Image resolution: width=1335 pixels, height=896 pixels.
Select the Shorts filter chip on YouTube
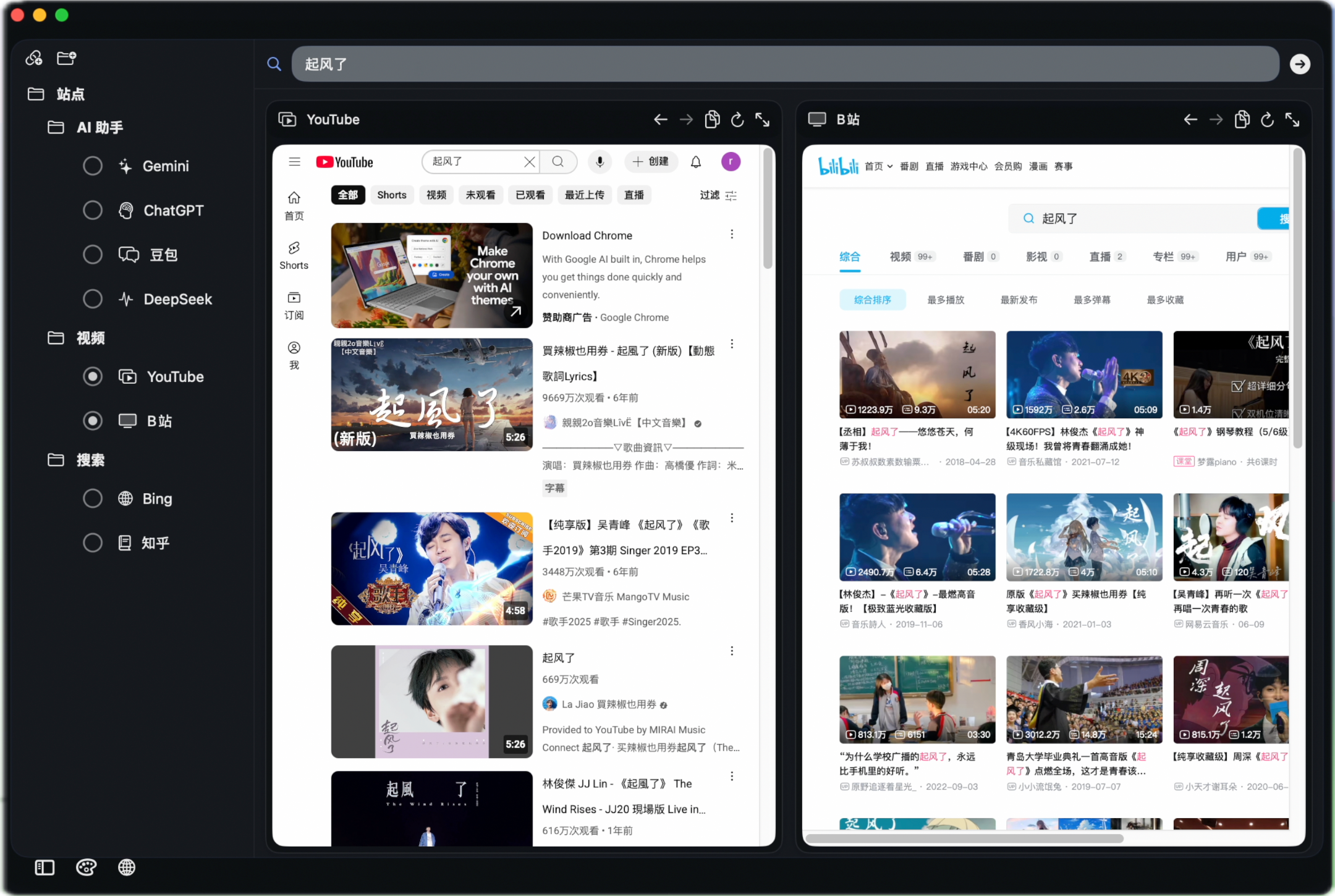tap(392, 195)
